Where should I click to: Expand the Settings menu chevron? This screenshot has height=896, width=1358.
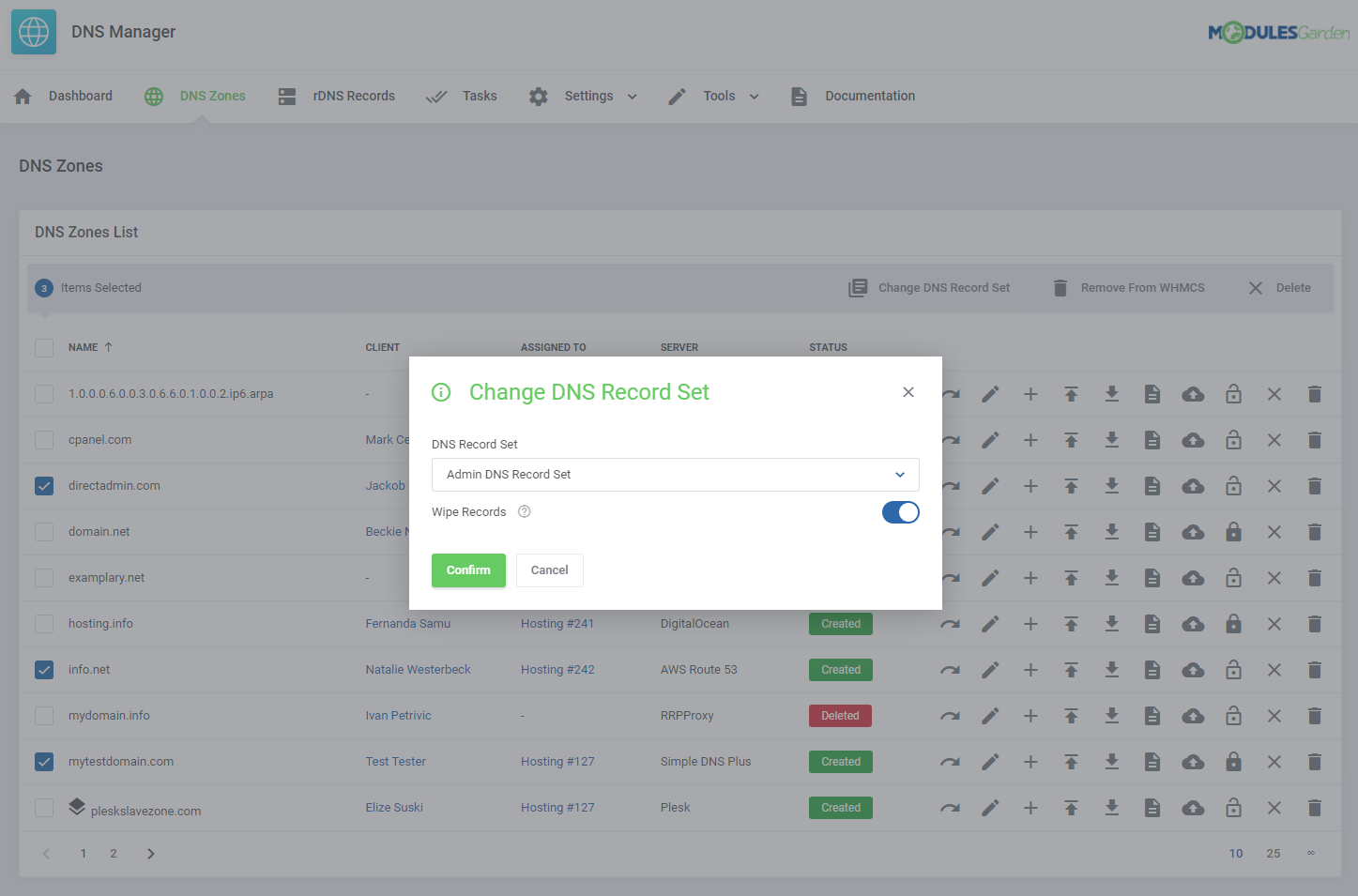(x=632, y=96)
